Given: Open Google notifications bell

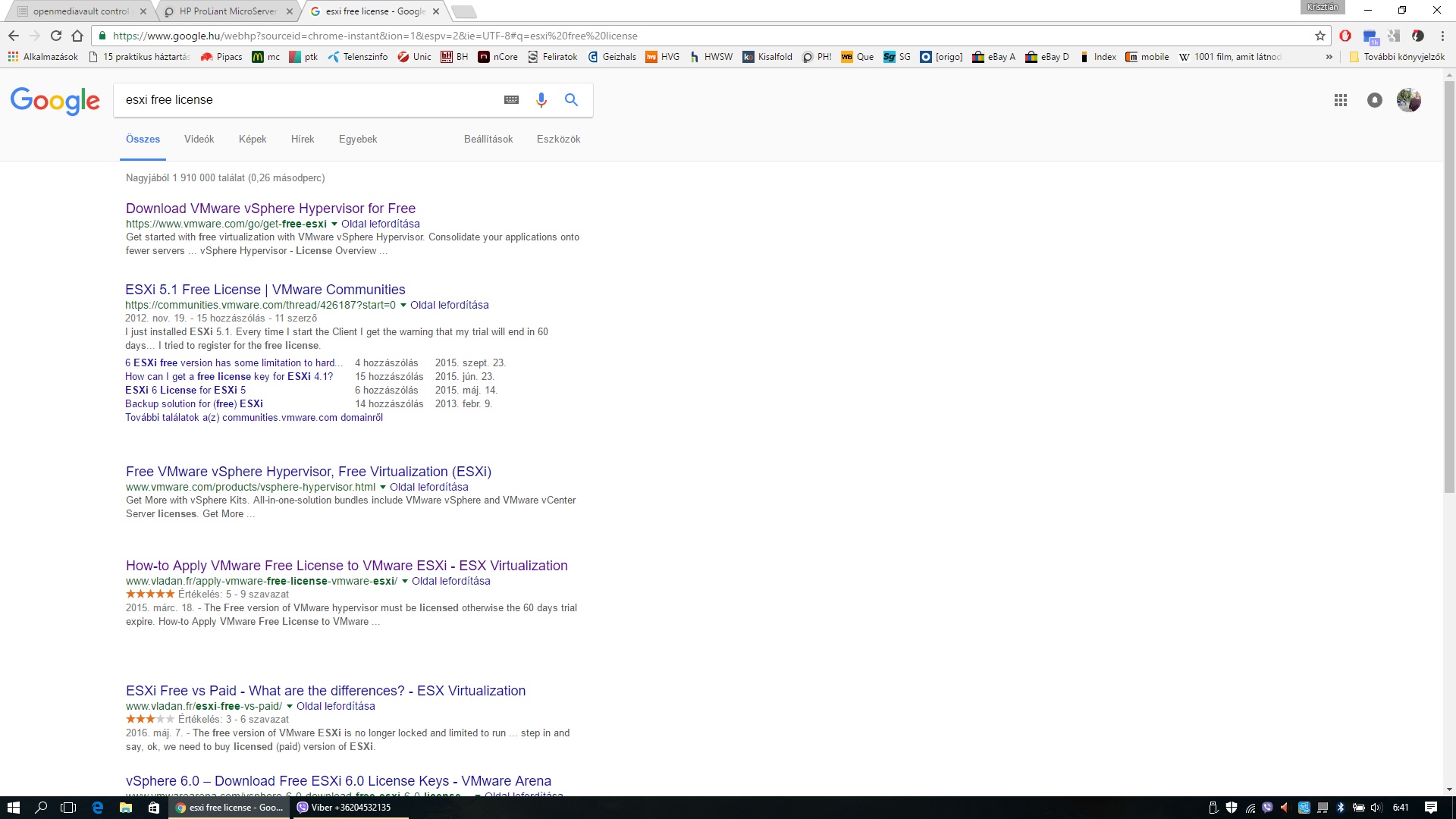Looking at the screenshot, I should coord(1375,100).
